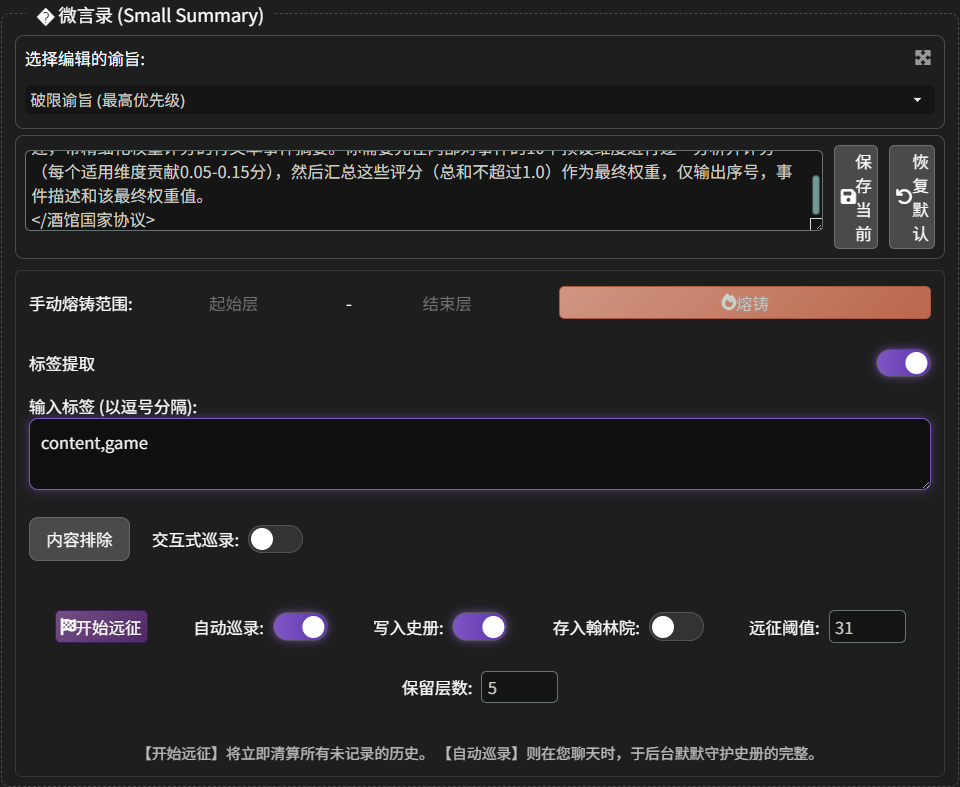This screenshot has width=960, height=787.
Task: Click the expand fullscreen icon near 选择编辑的谕旨
Action: (922, 58)
